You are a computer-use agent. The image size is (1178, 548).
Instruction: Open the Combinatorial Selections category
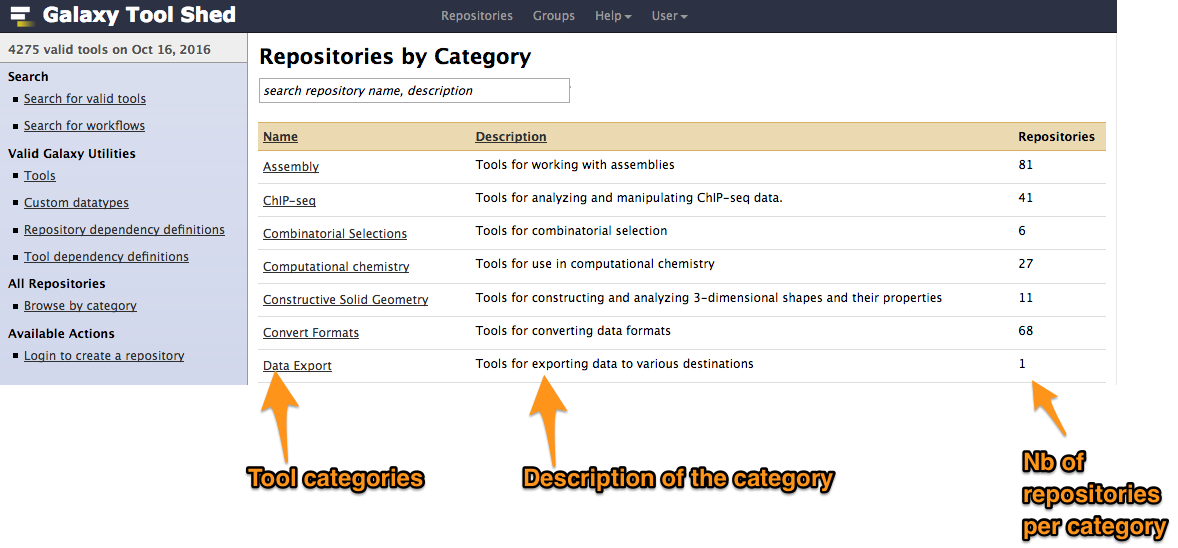(x=335, y=234)
